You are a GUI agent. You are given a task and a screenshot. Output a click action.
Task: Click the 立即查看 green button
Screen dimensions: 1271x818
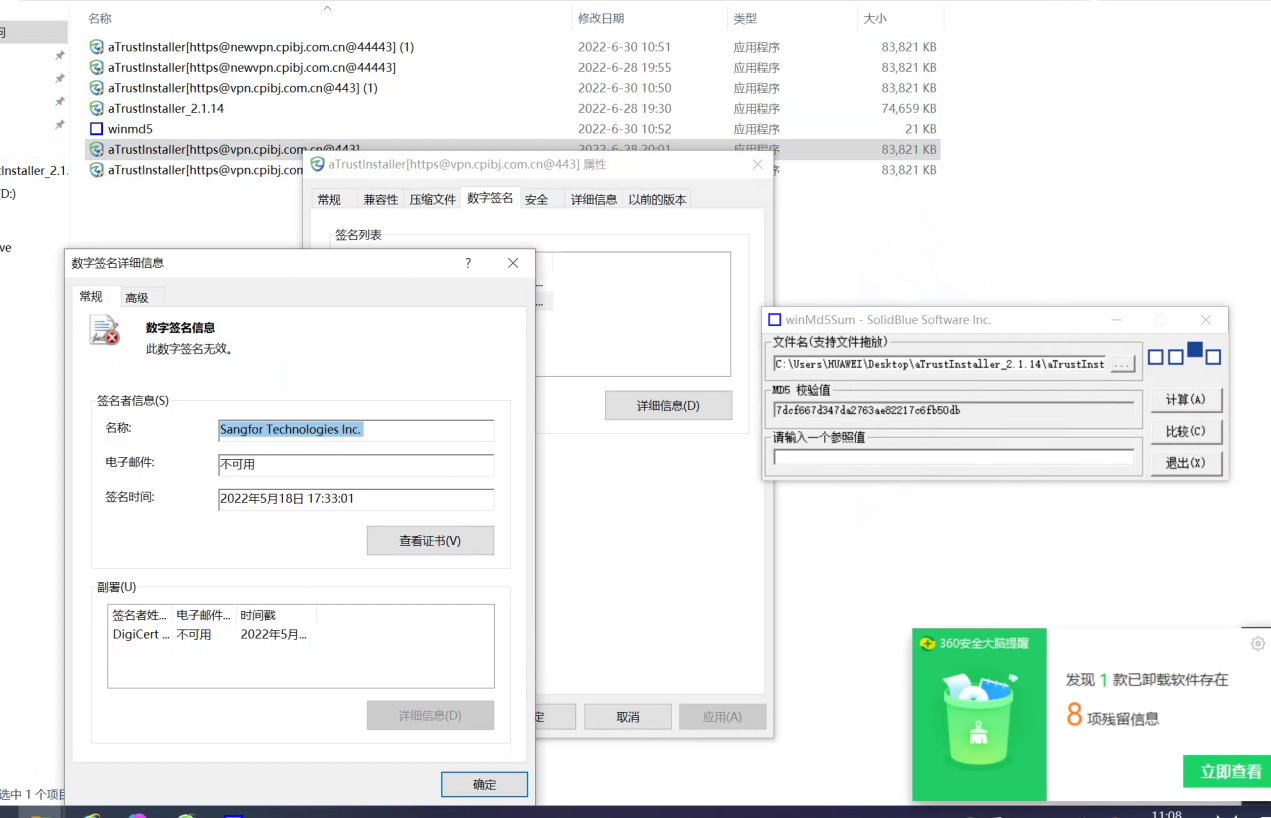[x=1230, y=771]
